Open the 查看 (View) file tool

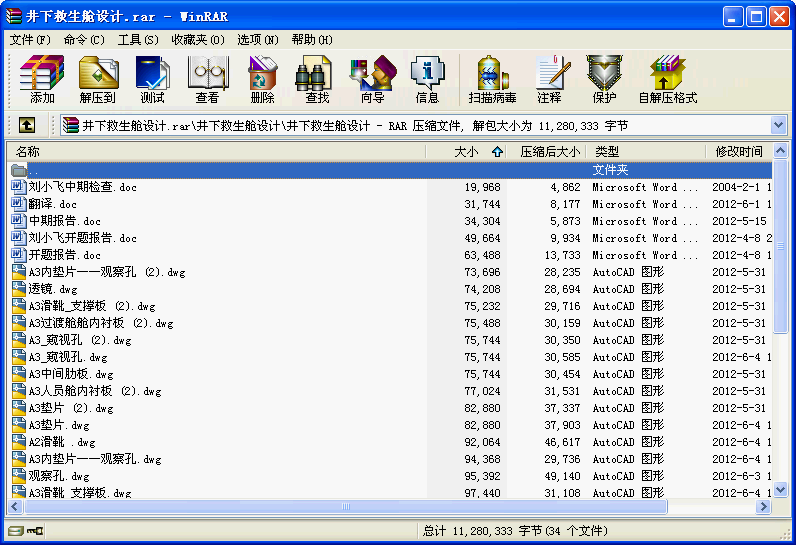pyautogui.click(x=207, y=80)
